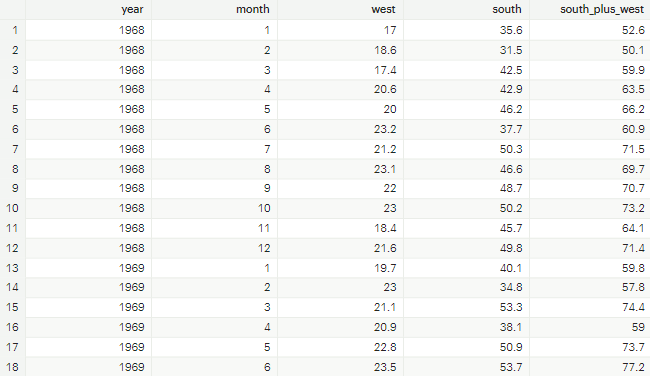650x376 pixels.
Task: Select the west cell with 18.6
Action: [385, 50]
